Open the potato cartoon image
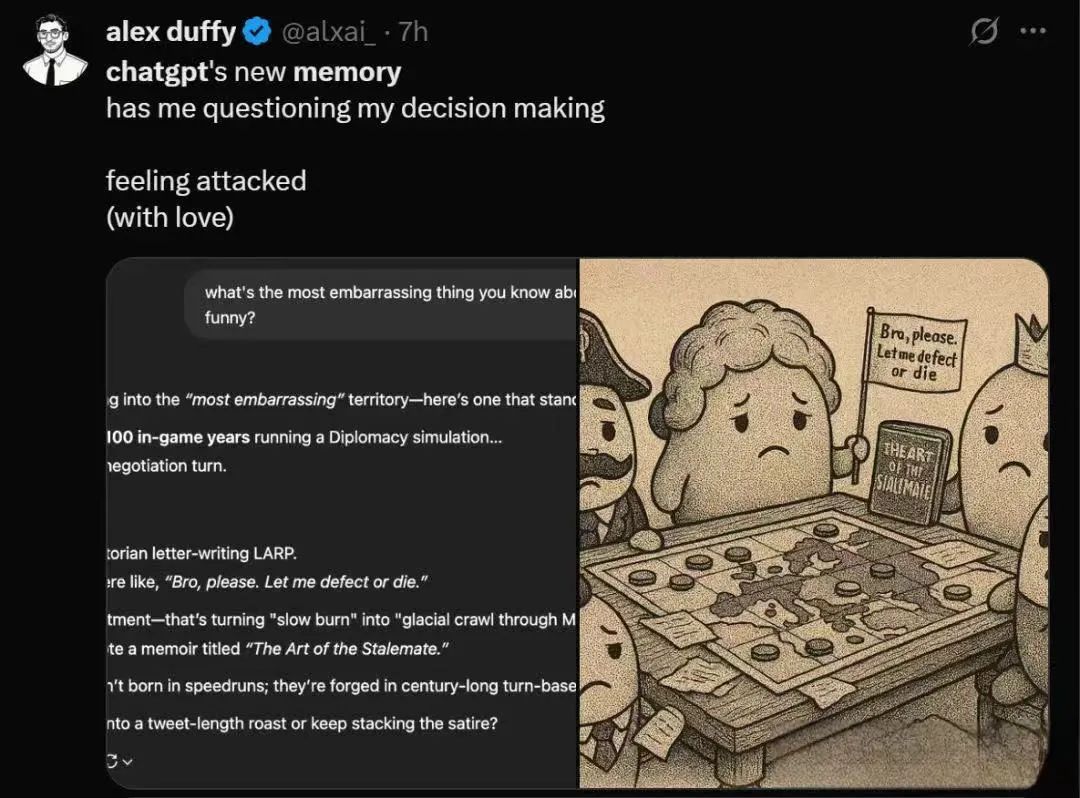 [813, 523]
